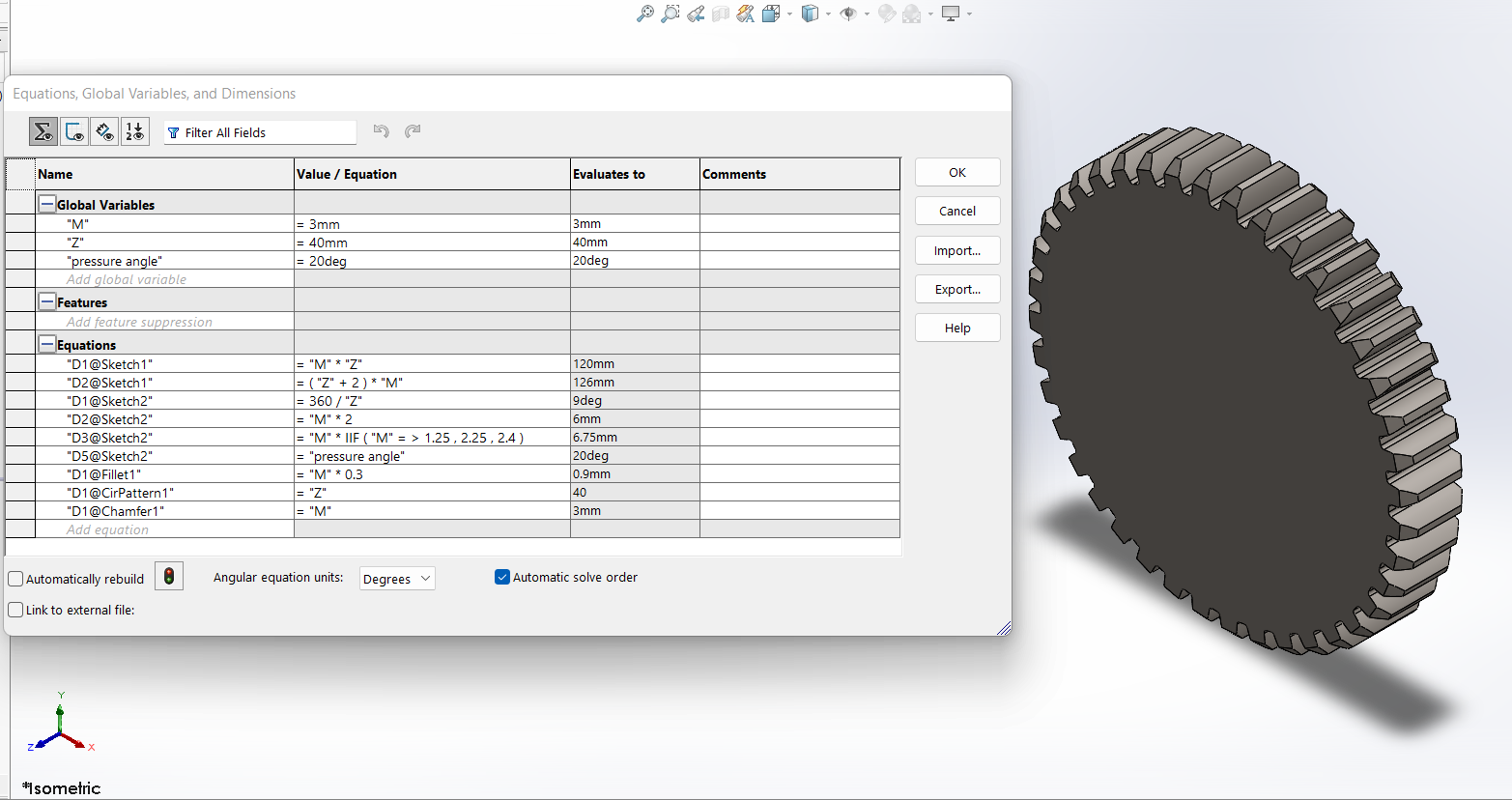This screenshot has height=800, width=1512.
Task: Click the Apply Scene icon
Action: point(911,14)
